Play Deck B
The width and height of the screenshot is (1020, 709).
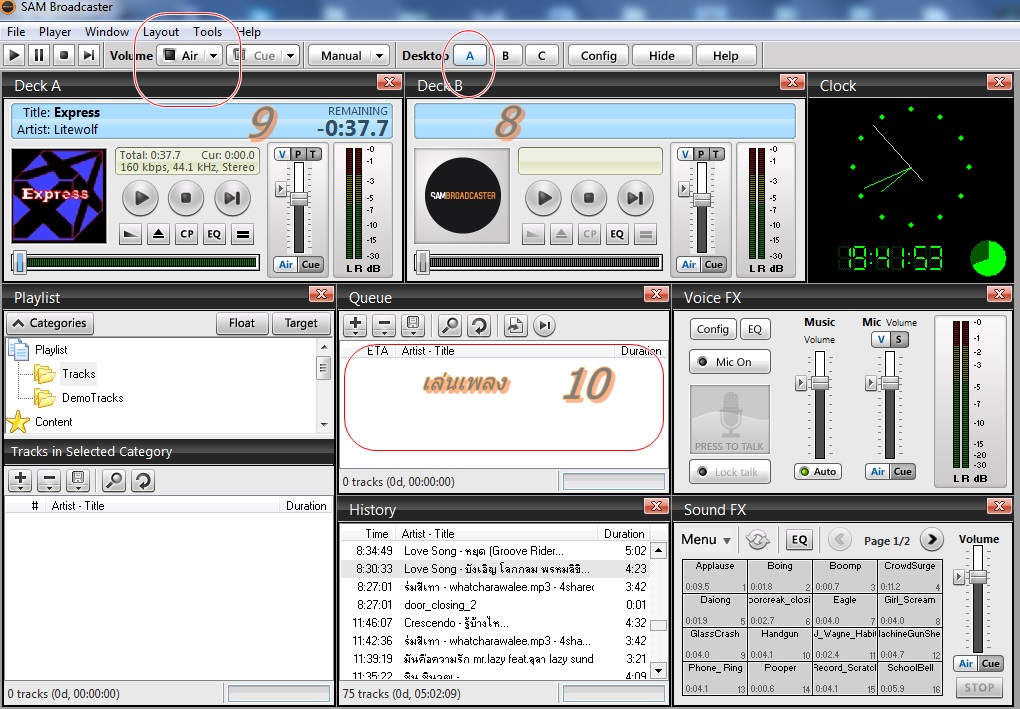(x=544, y=198)
